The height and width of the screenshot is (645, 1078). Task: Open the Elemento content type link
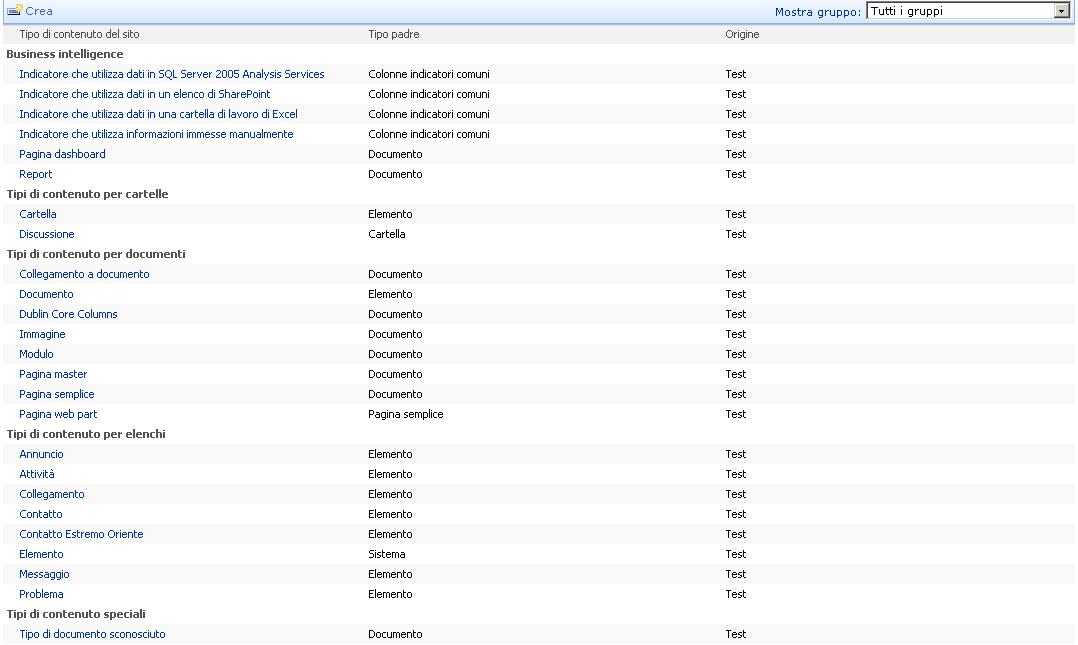41,554
